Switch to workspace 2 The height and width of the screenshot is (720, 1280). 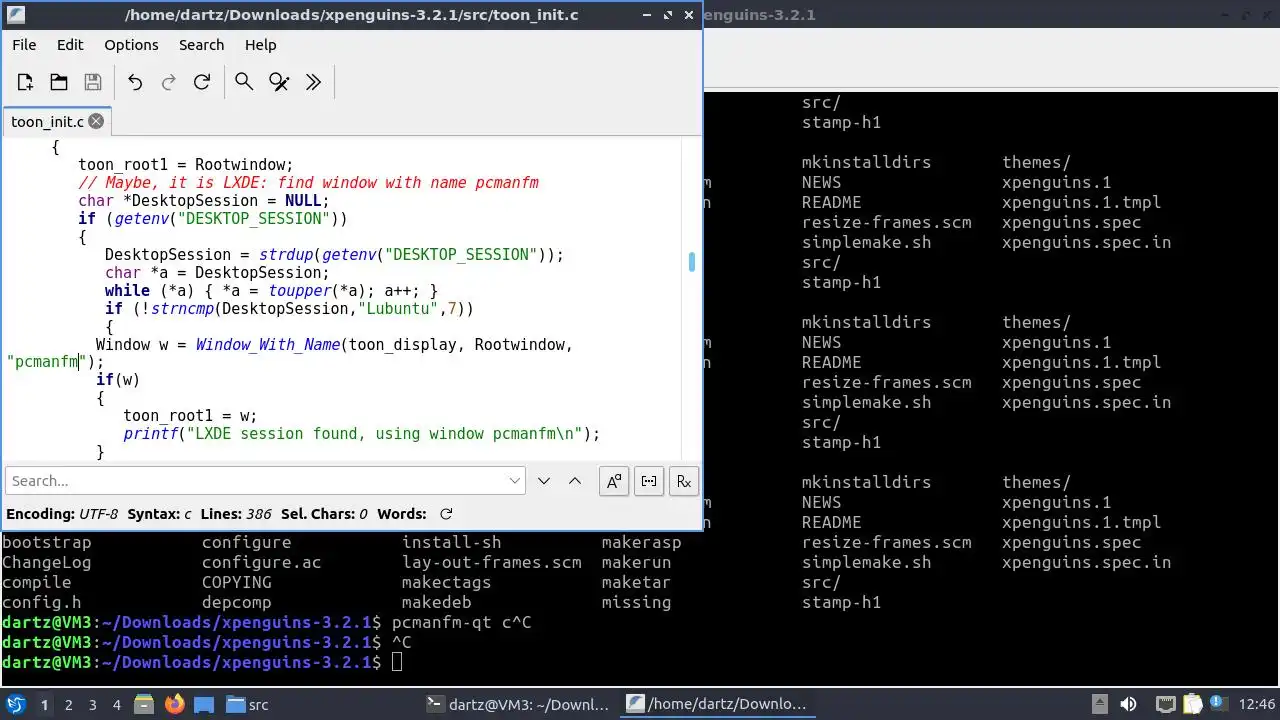tap(68, 705)
